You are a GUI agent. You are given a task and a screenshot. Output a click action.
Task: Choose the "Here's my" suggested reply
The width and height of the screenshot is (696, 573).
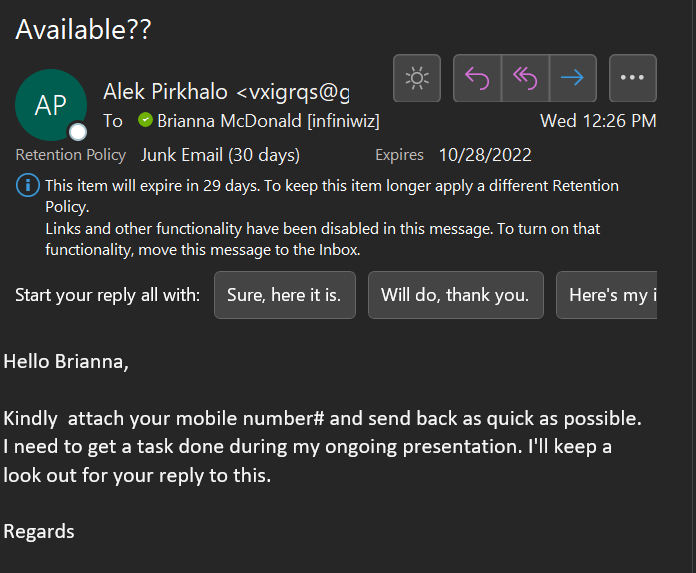tap(606, 295)
